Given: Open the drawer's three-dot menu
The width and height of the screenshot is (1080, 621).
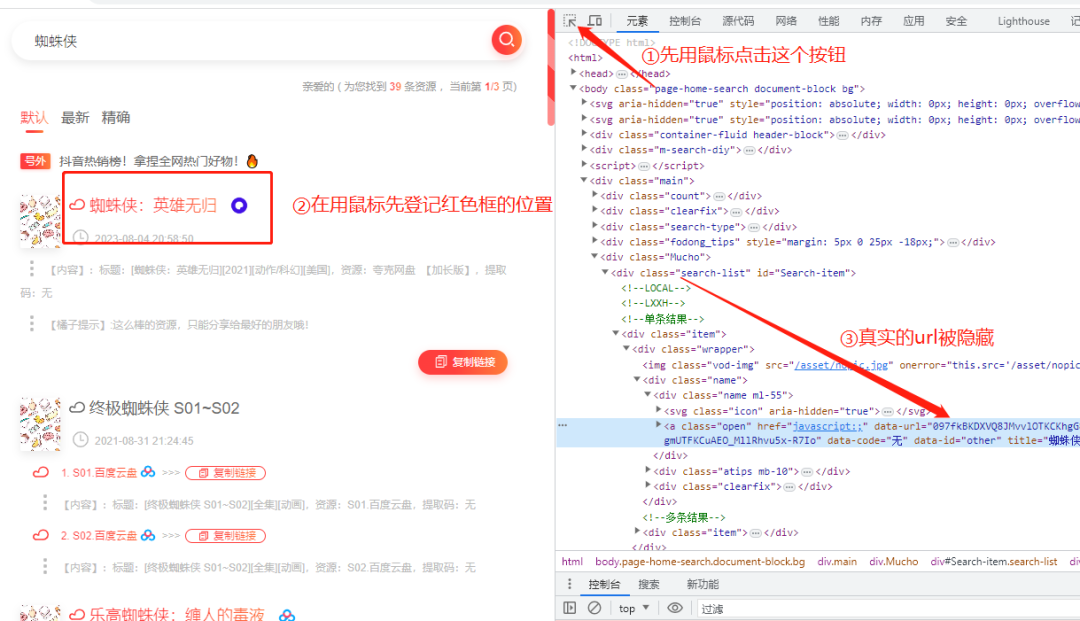Looking at the screenshot, I should (569, 585).
